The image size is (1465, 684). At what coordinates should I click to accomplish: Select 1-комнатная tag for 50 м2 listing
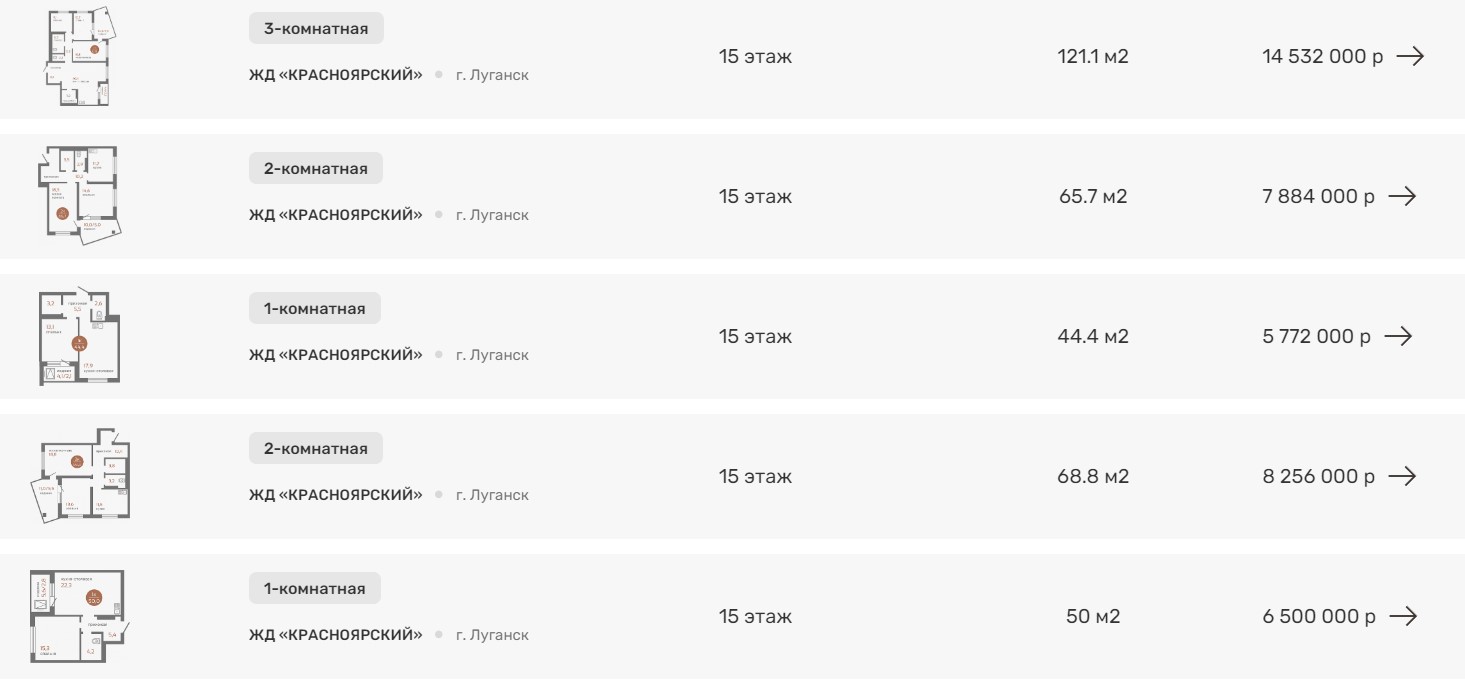pyautogui.click(x=315, y=589)
